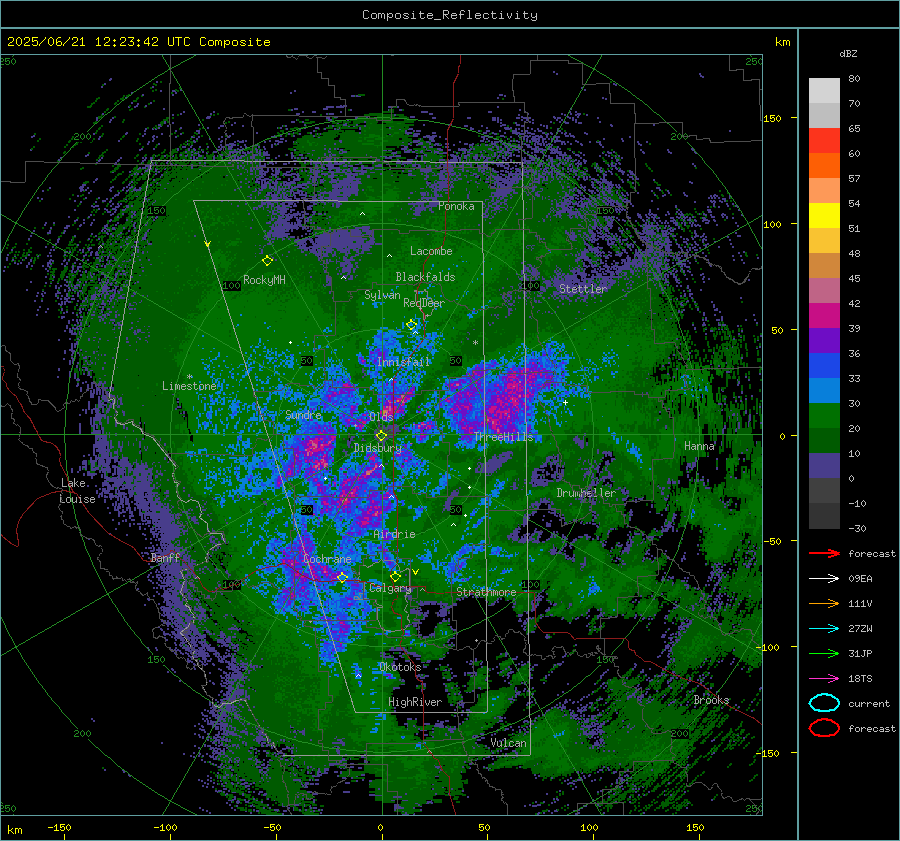Click the orange 111V arrow legend icon
Screen dimensions: 900x841
(824, 603)
